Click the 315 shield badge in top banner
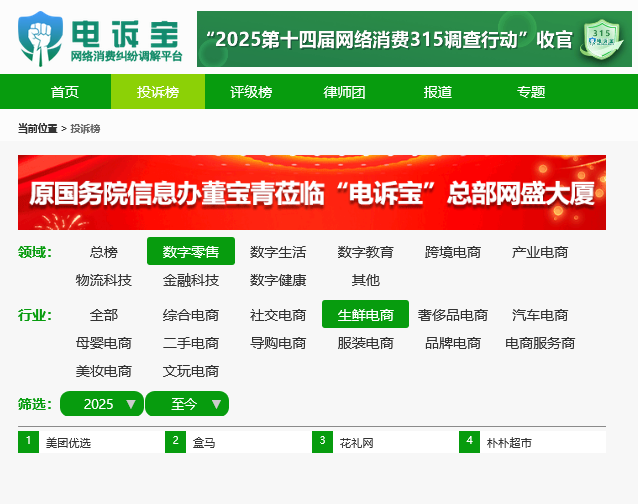The image size is (638, 504). tap(603, 39)
